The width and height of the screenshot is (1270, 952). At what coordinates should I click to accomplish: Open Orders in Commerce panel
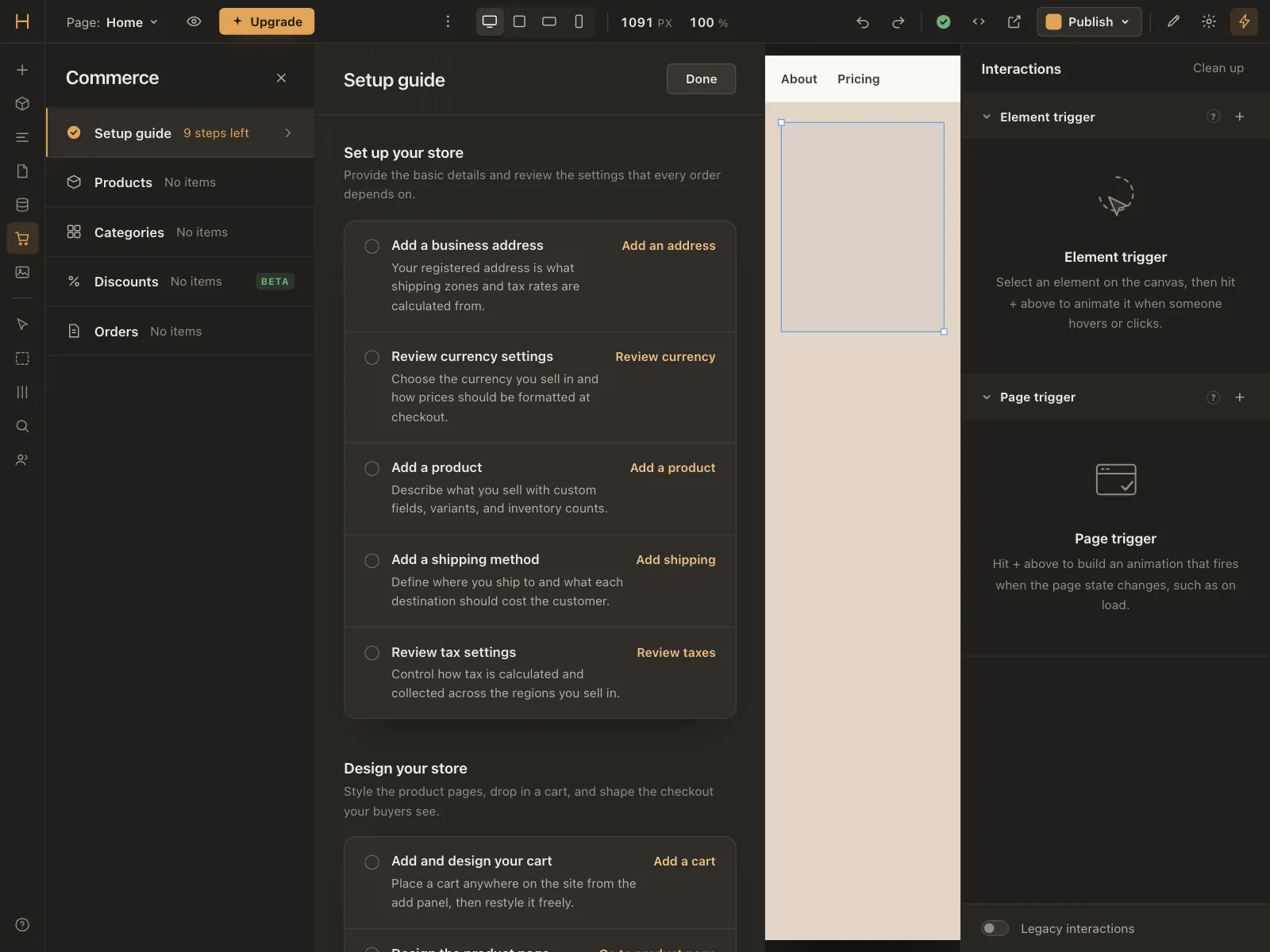[180, 332]
